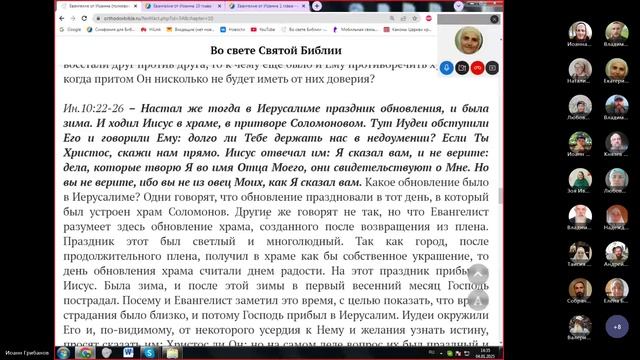The image size is (640, 360).
Task: Select participant Андрей in the right-hand list
Action: tap(617, 253)
